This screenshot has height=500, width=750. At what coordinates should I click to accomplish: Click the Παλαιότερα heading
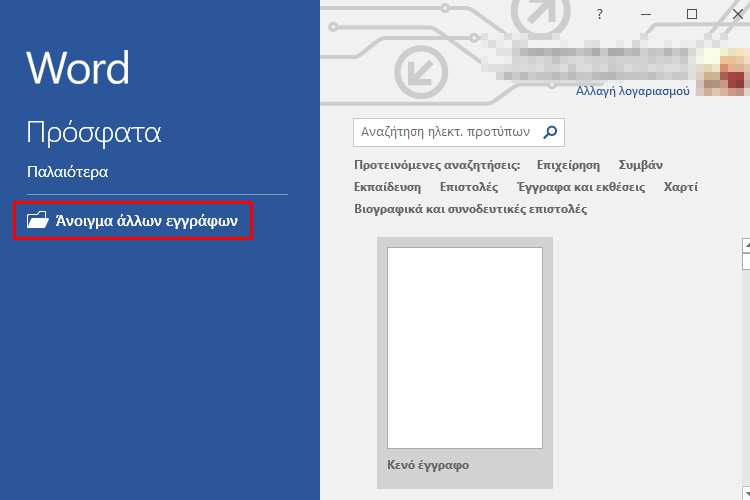tap(67, 172)
